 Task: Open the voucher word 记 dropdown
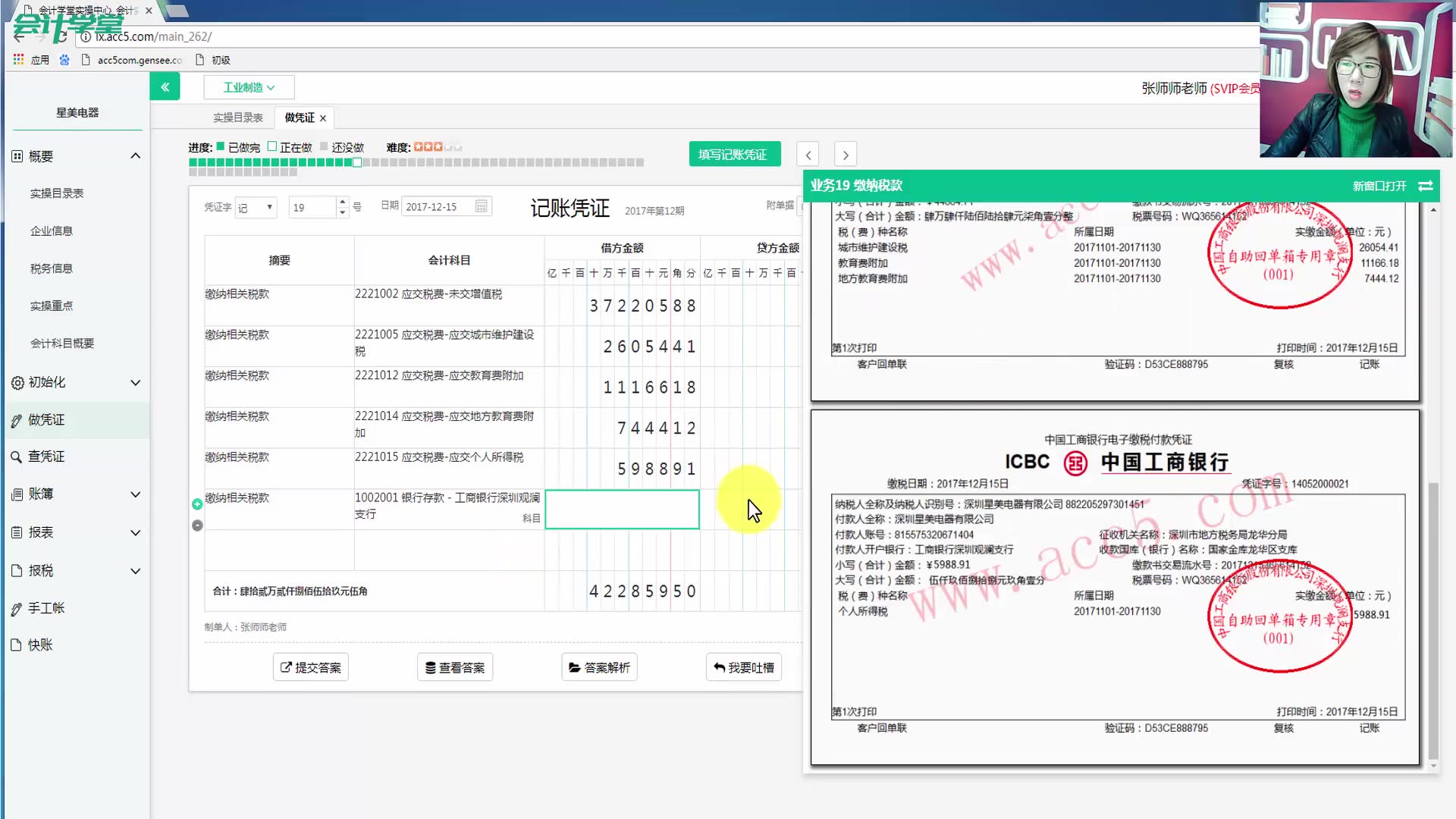coord(256,206)
